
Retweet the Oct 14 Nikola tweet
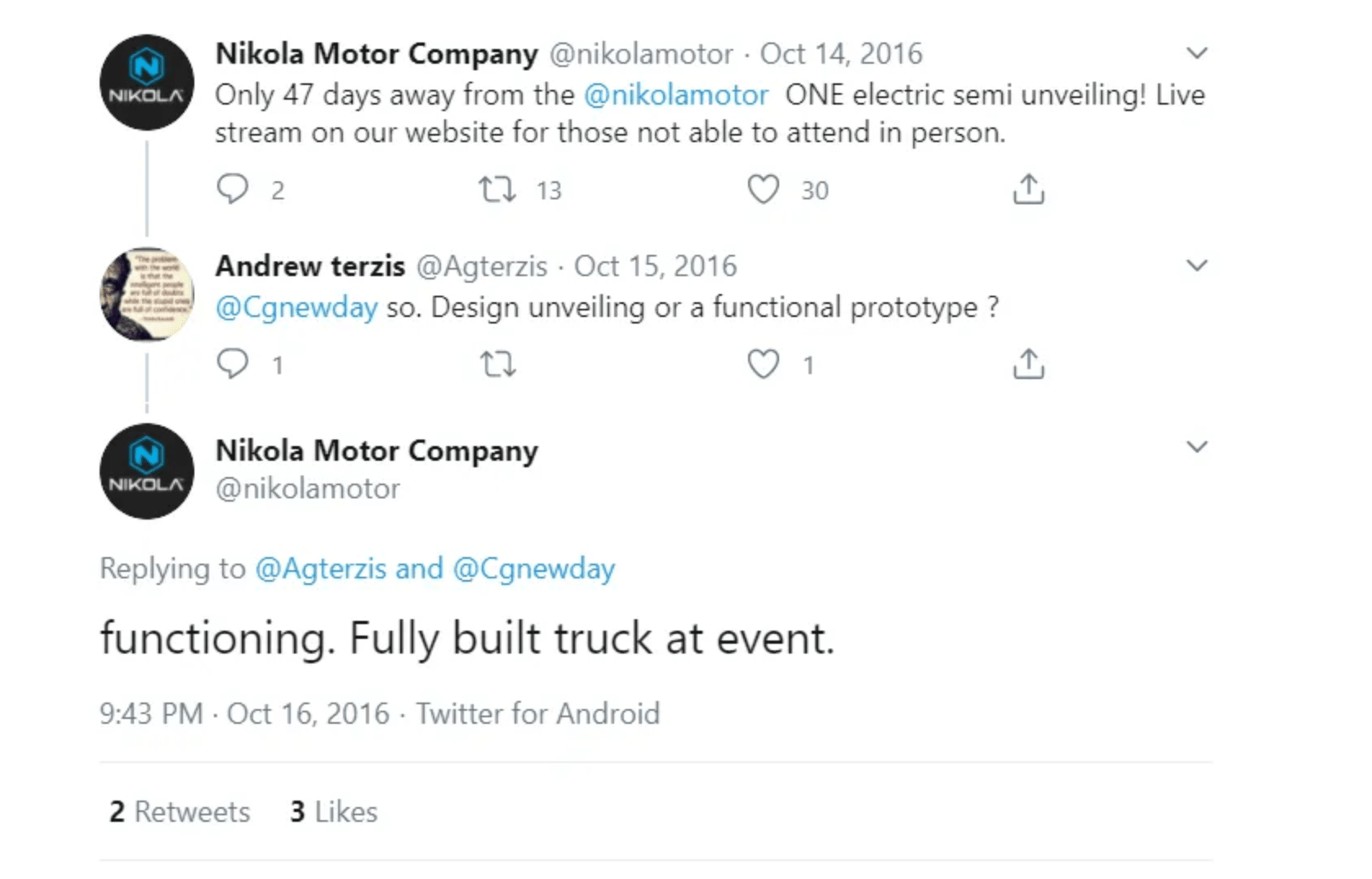pos(497,190)
